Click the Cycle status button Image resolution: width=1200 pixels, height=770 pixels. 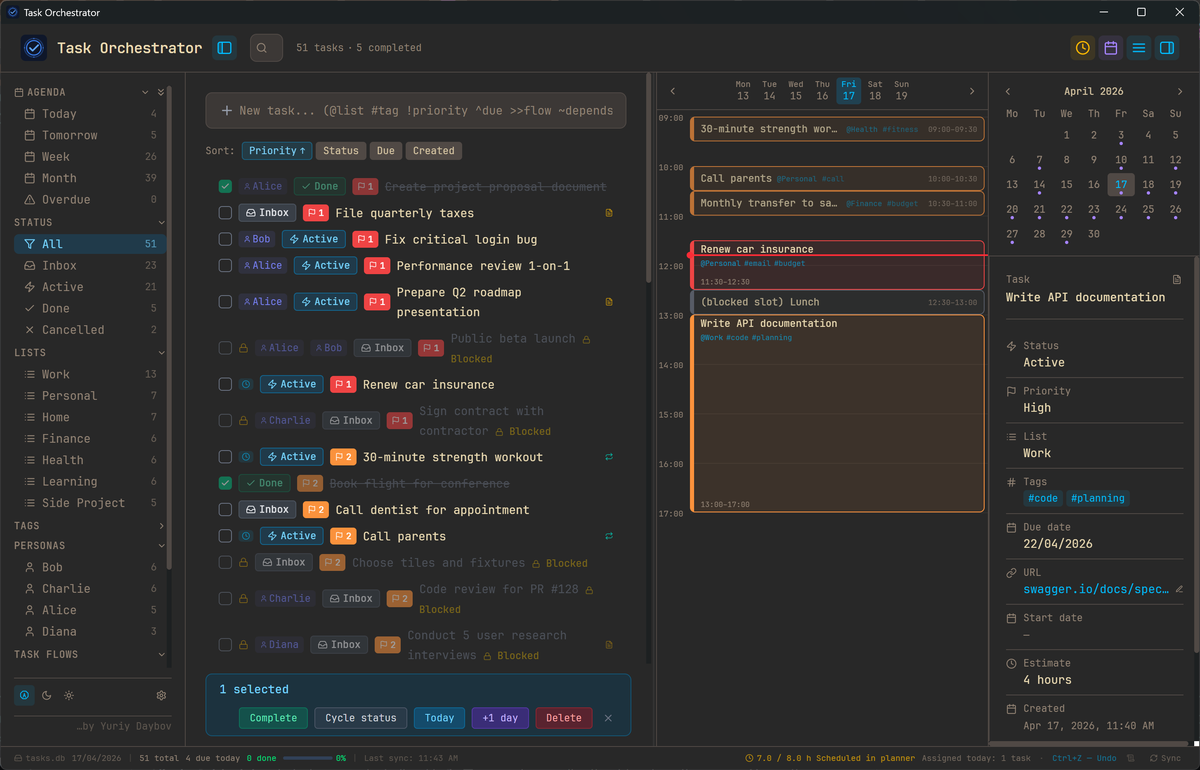361,718
